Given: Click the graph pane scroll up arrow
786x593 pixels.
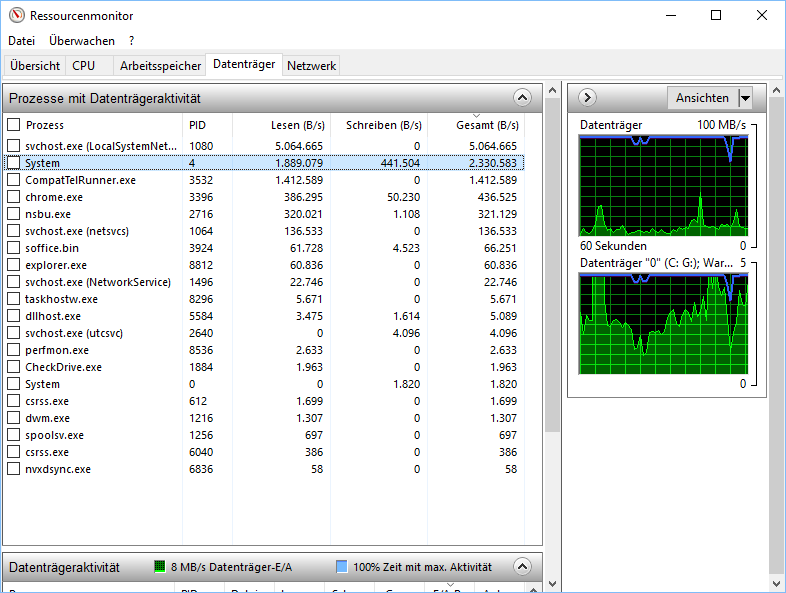Looking at the screenshot, I should click(x=776, y=90).
